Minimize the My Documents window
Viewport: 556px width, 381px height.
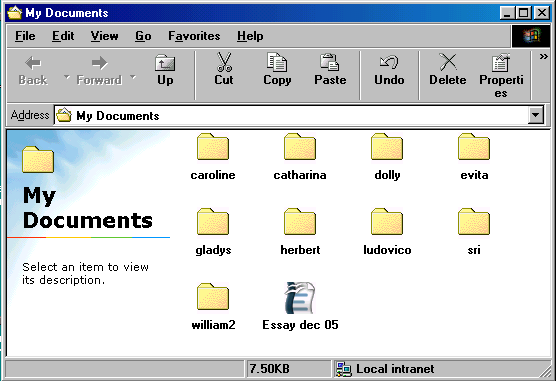[x=507, y=13]
